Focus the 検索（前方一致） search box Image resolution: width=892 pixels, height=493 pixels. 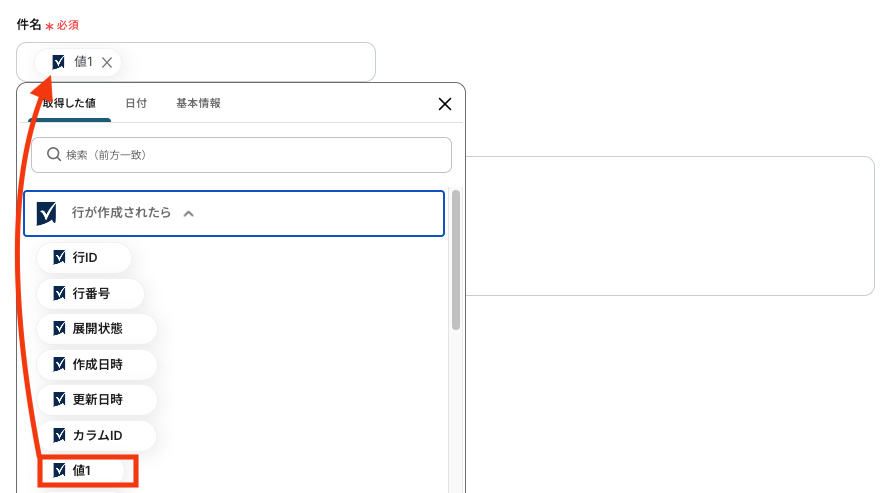250,155
